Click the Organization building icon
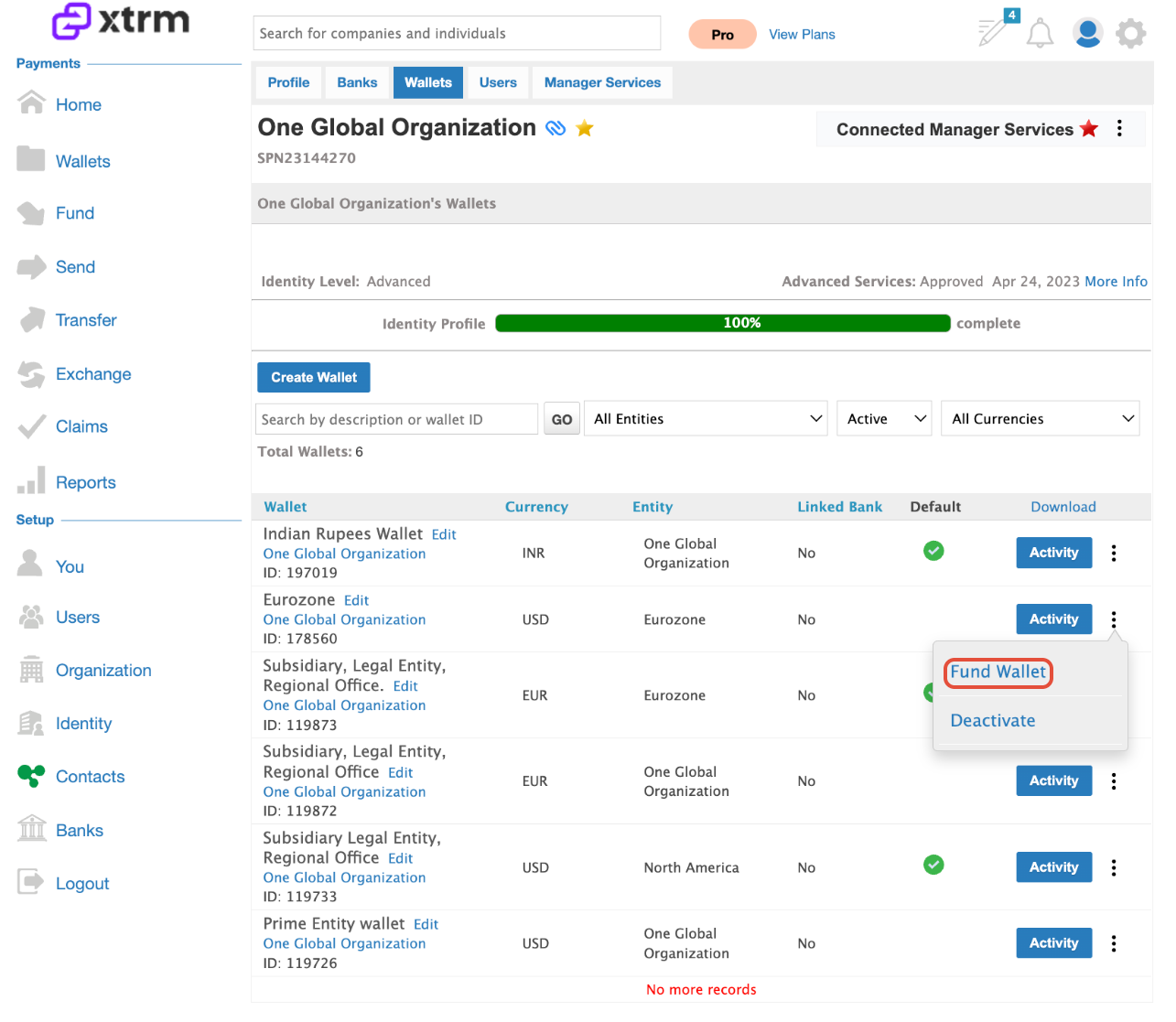This screenshot has height=1022, width=1176. (x=31, y=670)
